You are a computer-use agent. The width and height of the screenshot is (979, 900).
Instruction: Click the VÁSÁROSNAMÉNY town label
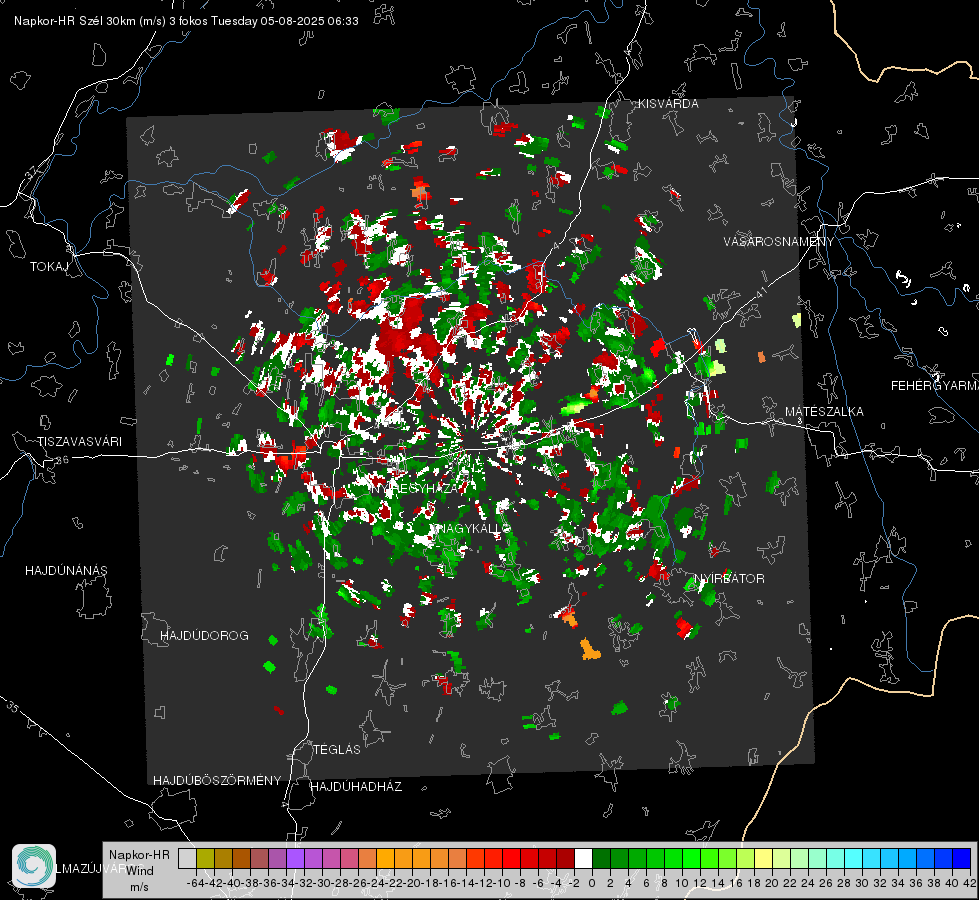(779, 242)
